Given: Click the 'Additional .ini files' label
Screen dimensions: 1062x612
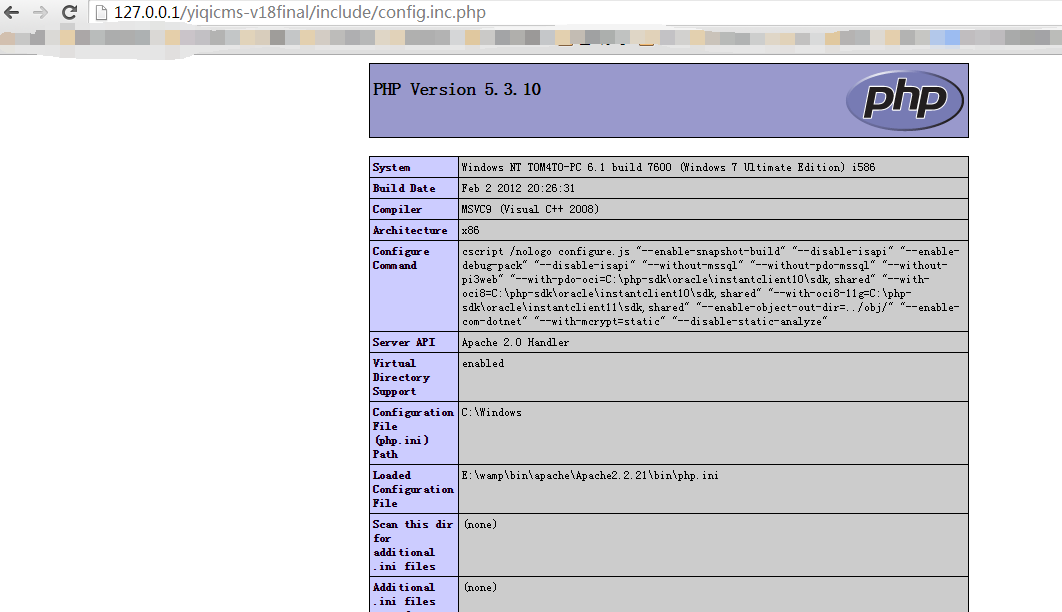Looking at the screenshot, I should click(404, 594).
